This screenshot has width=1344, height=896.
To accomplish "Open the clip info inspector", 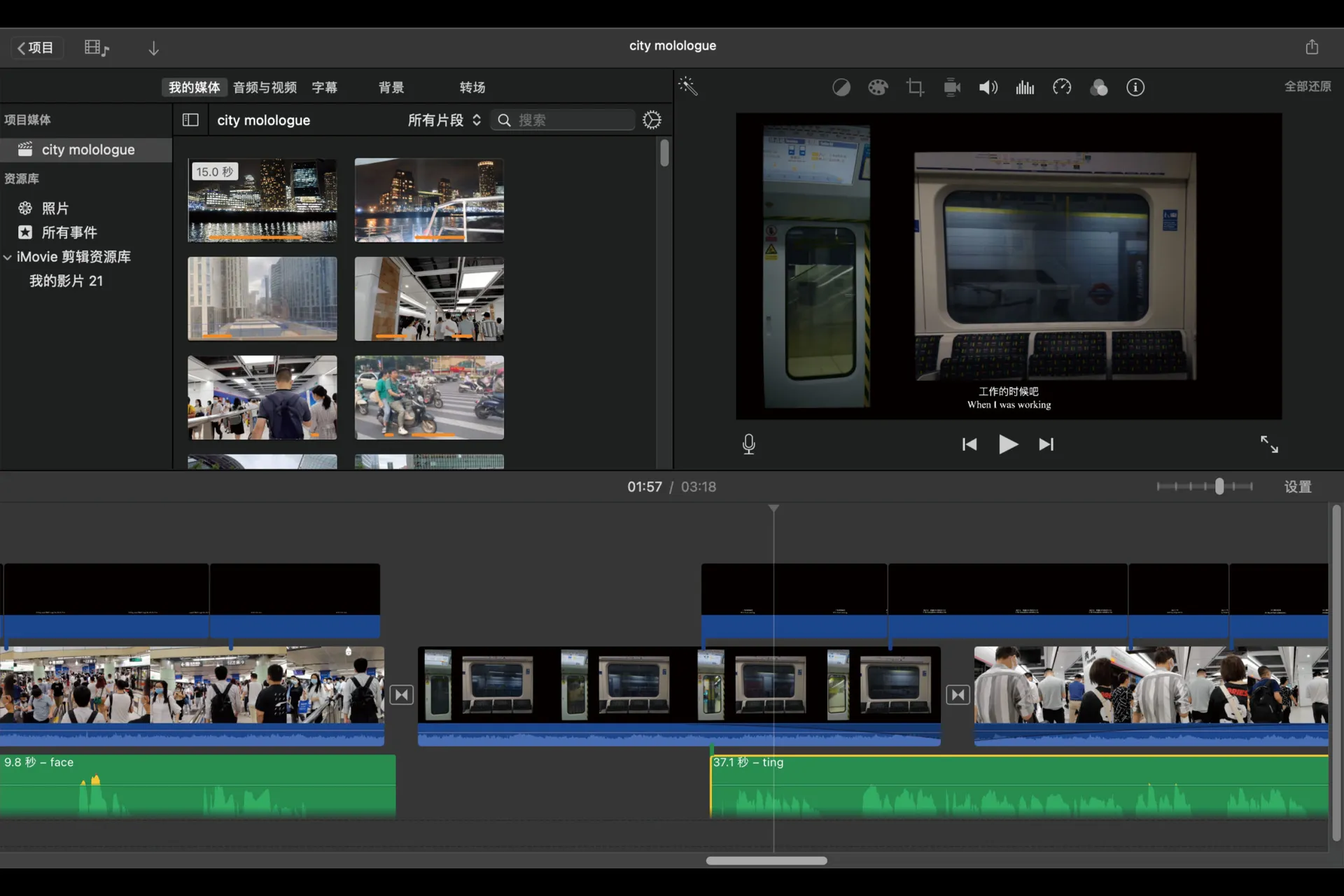I will click(1135, 87).
